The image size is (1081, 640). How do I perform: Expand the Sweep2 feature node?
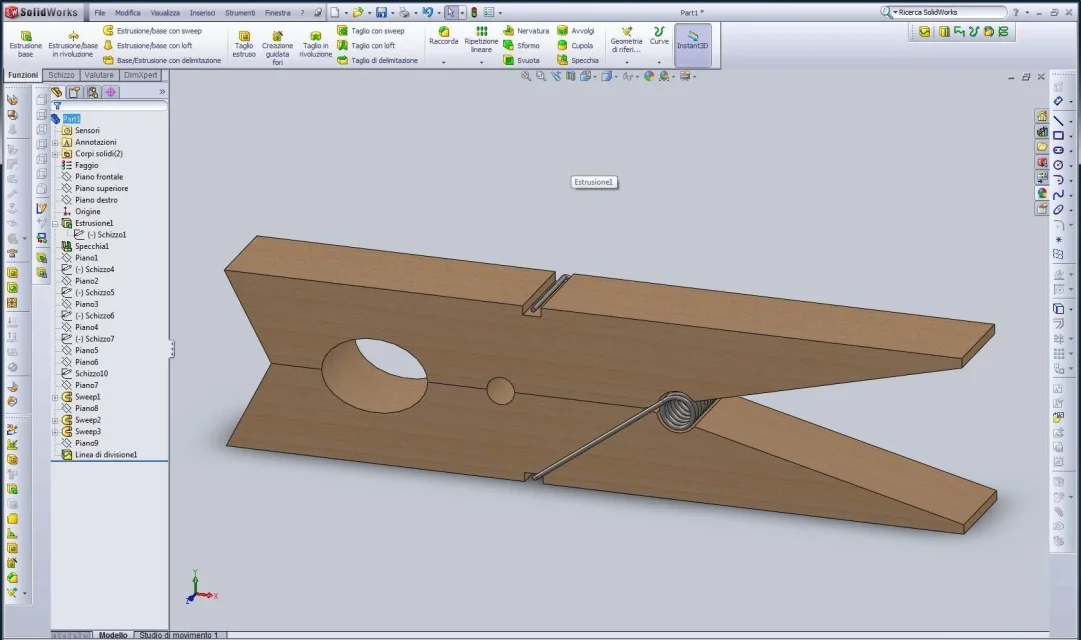click(x=55, y=421)
